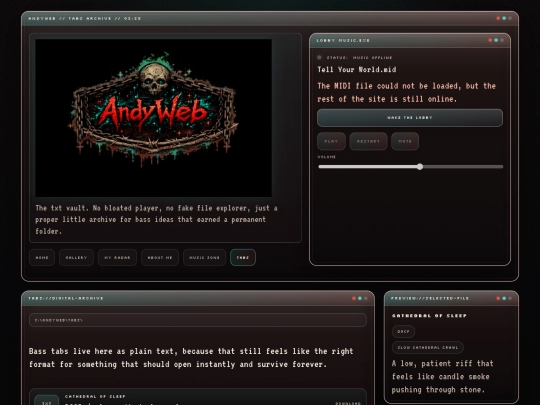Click the TXT file icon for Cathedral of Sleep
The image size is (540, 405).
(46, 401)
